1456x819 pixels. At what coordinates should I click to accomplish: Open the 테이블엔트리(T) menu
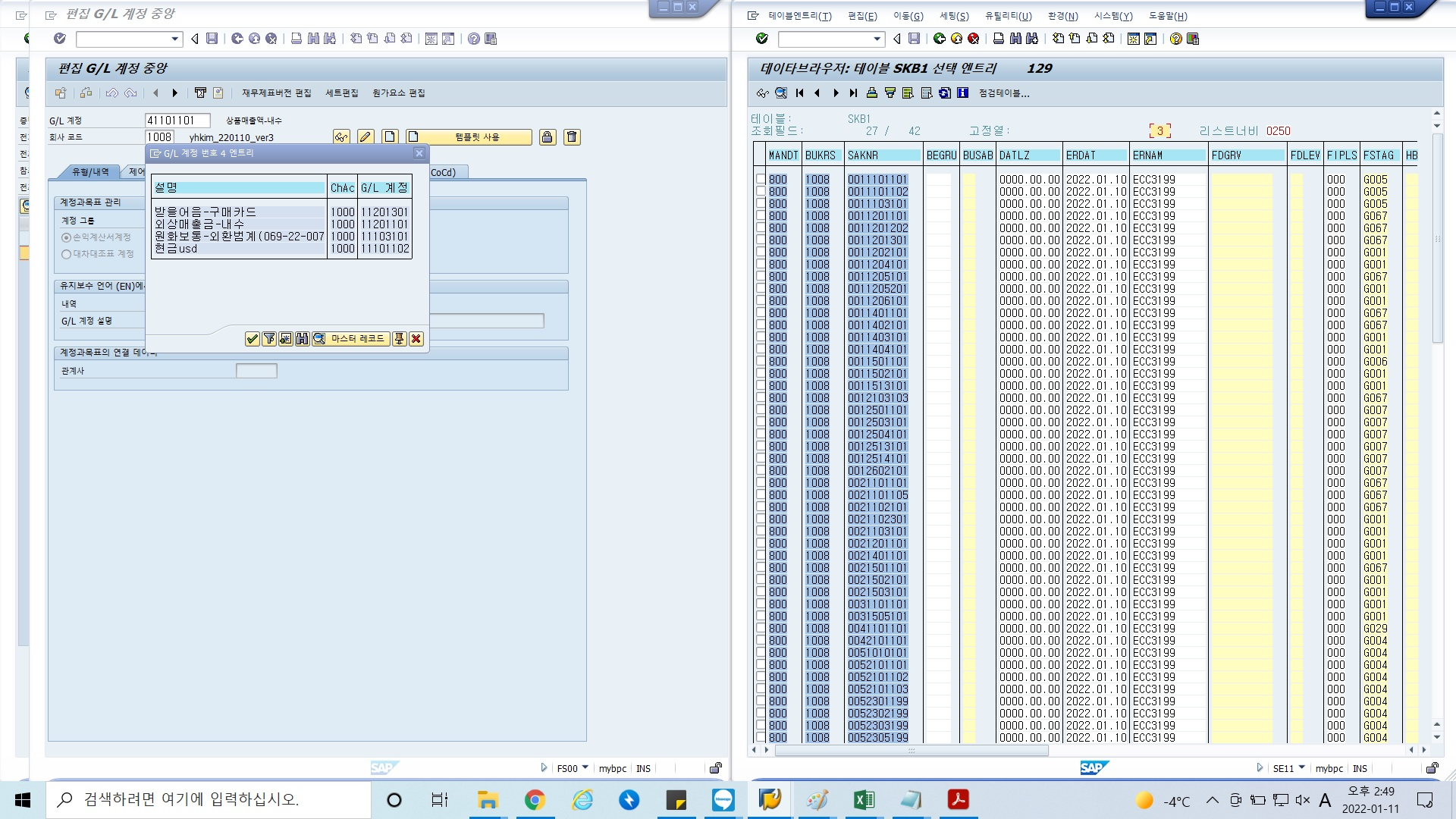pyautogui.click(x=800, y=16)
